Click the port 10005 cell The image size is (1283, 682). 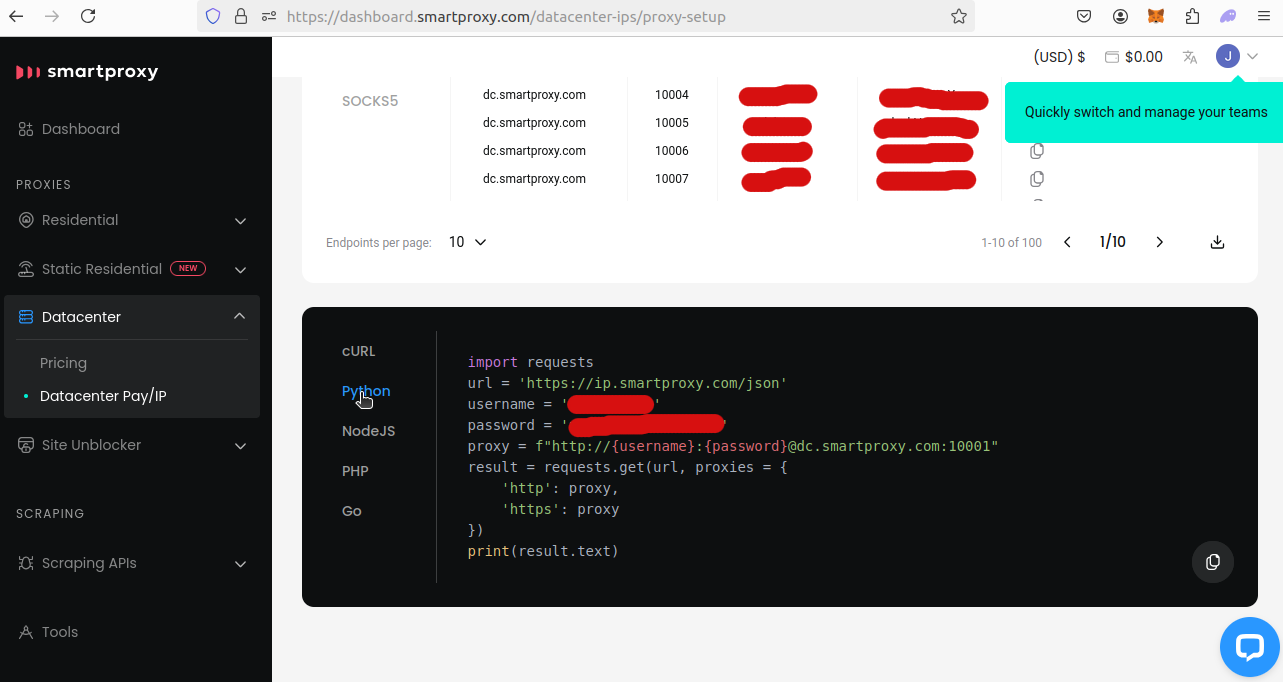[x=672, y=123]
